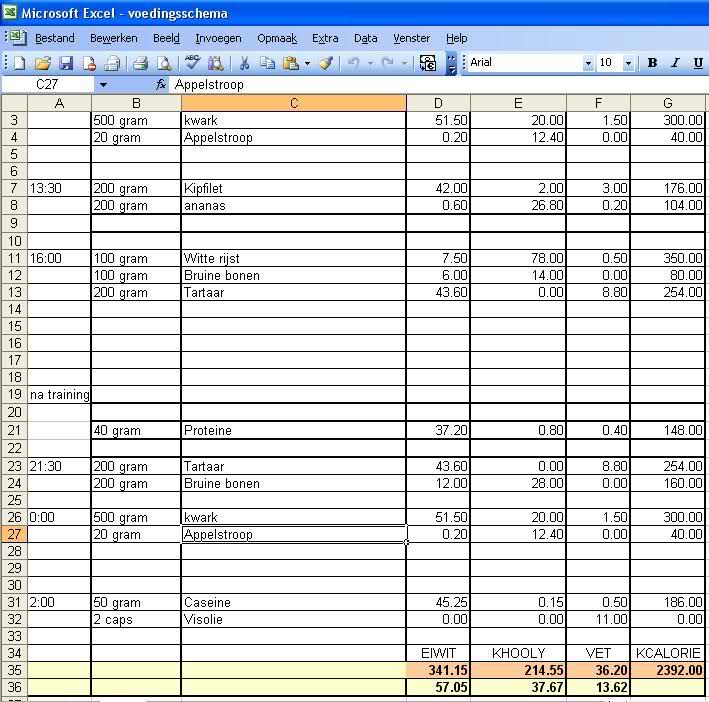Select row 35 header
The width and height of the screenshot is (709, 702).
(14, 670)
